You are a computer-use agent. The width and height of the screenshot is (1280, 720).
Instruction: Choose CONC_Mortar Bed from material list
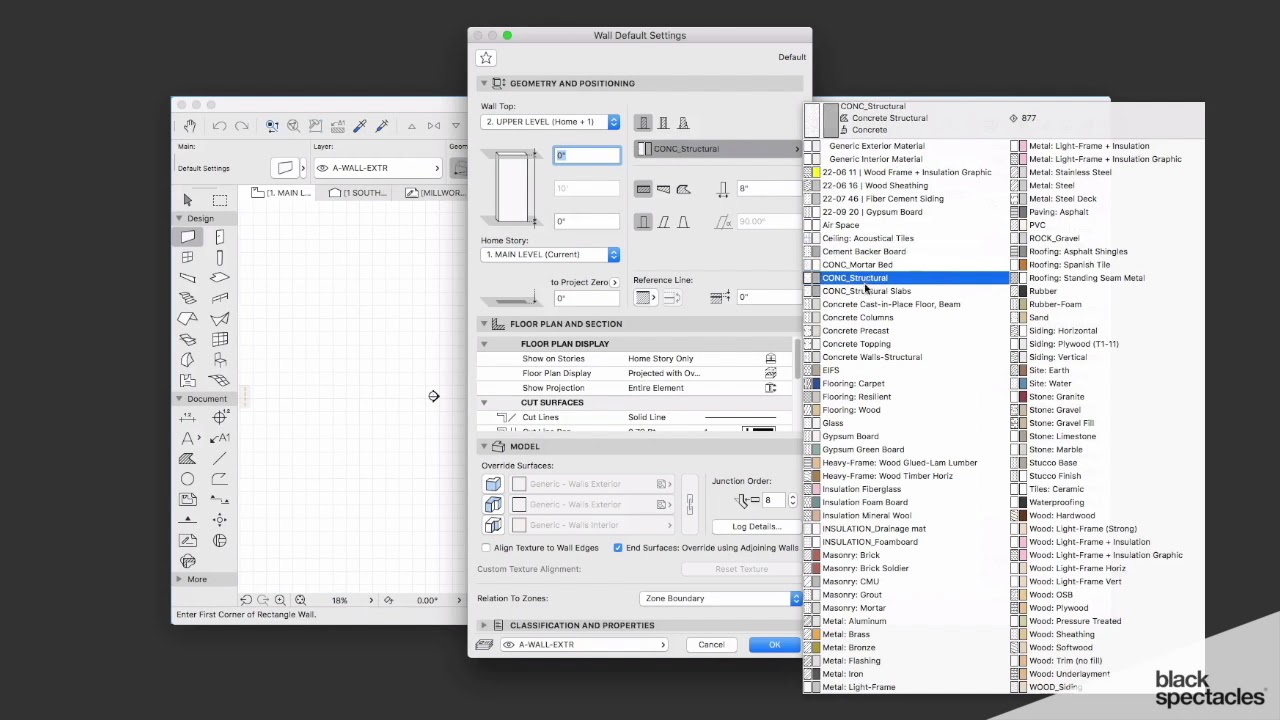(x=857, y=265)
